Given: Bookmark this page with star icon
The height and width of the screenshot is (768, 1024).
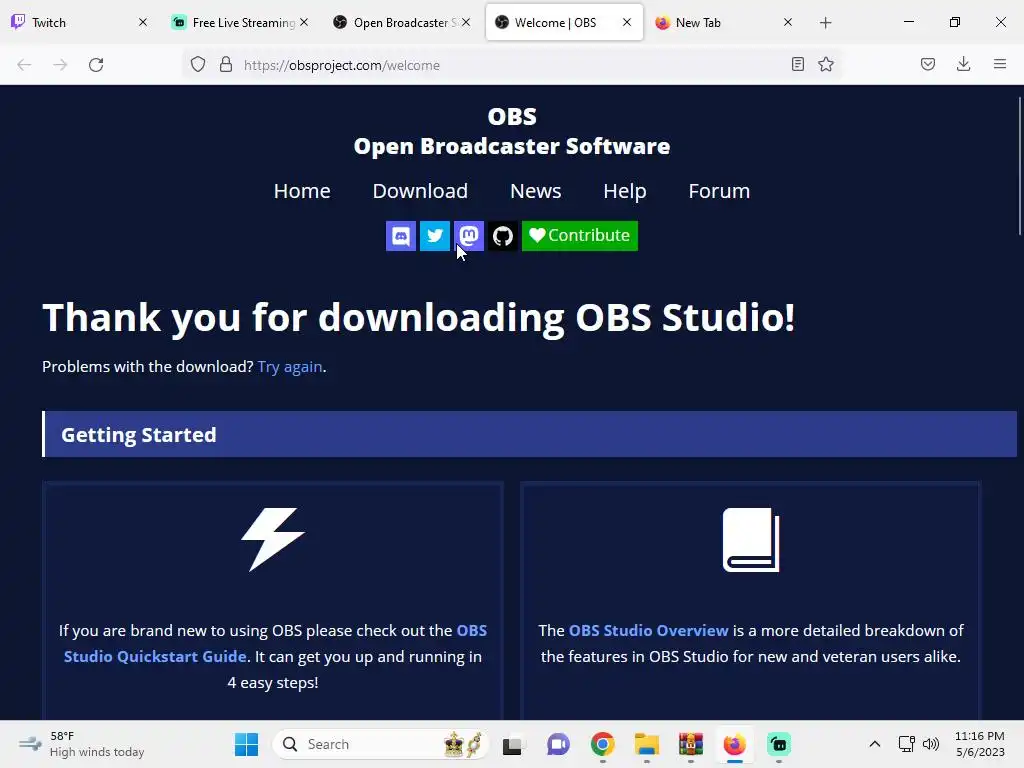Looking at the screenshot, I should click(826, 65).
